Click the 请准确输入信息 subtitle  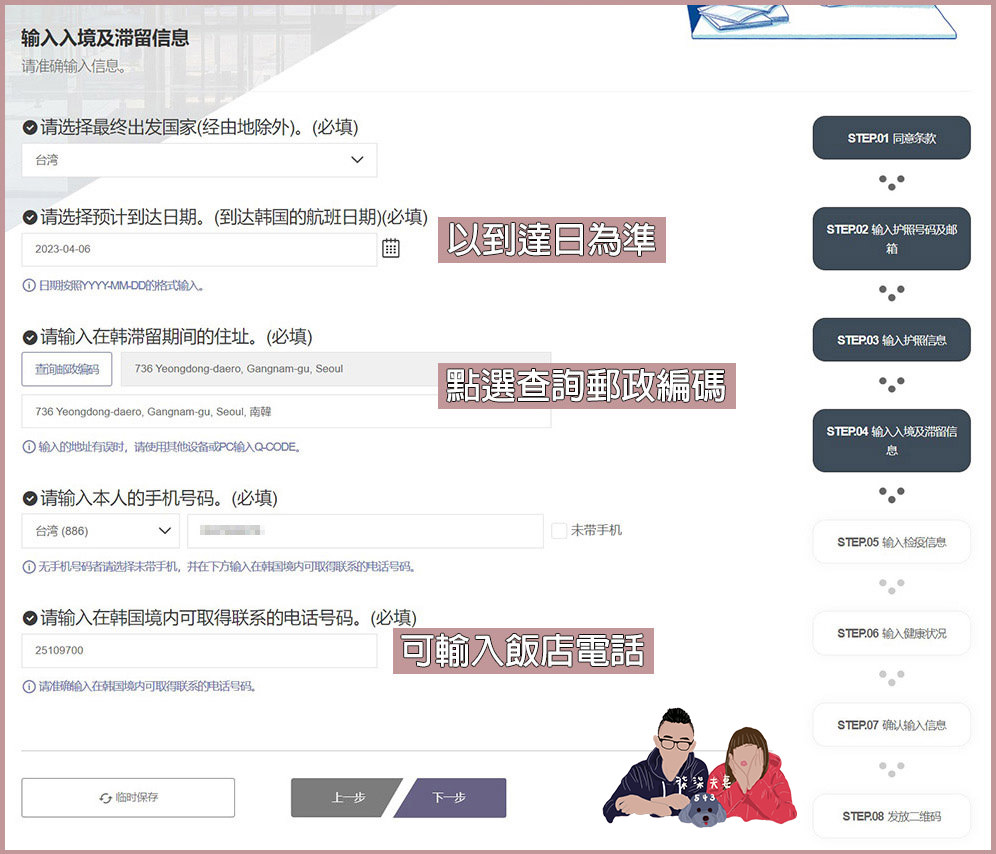(x=74, y=66)
